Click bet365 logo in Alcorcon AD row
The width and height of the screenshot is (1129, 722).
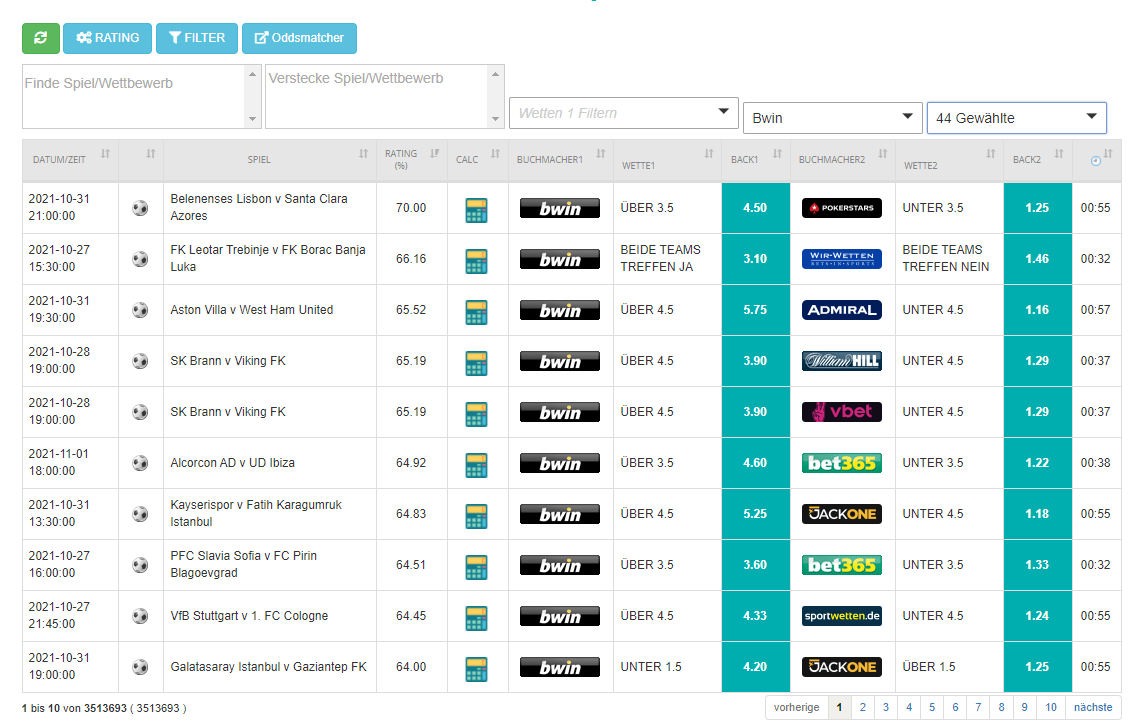point(842,463)
